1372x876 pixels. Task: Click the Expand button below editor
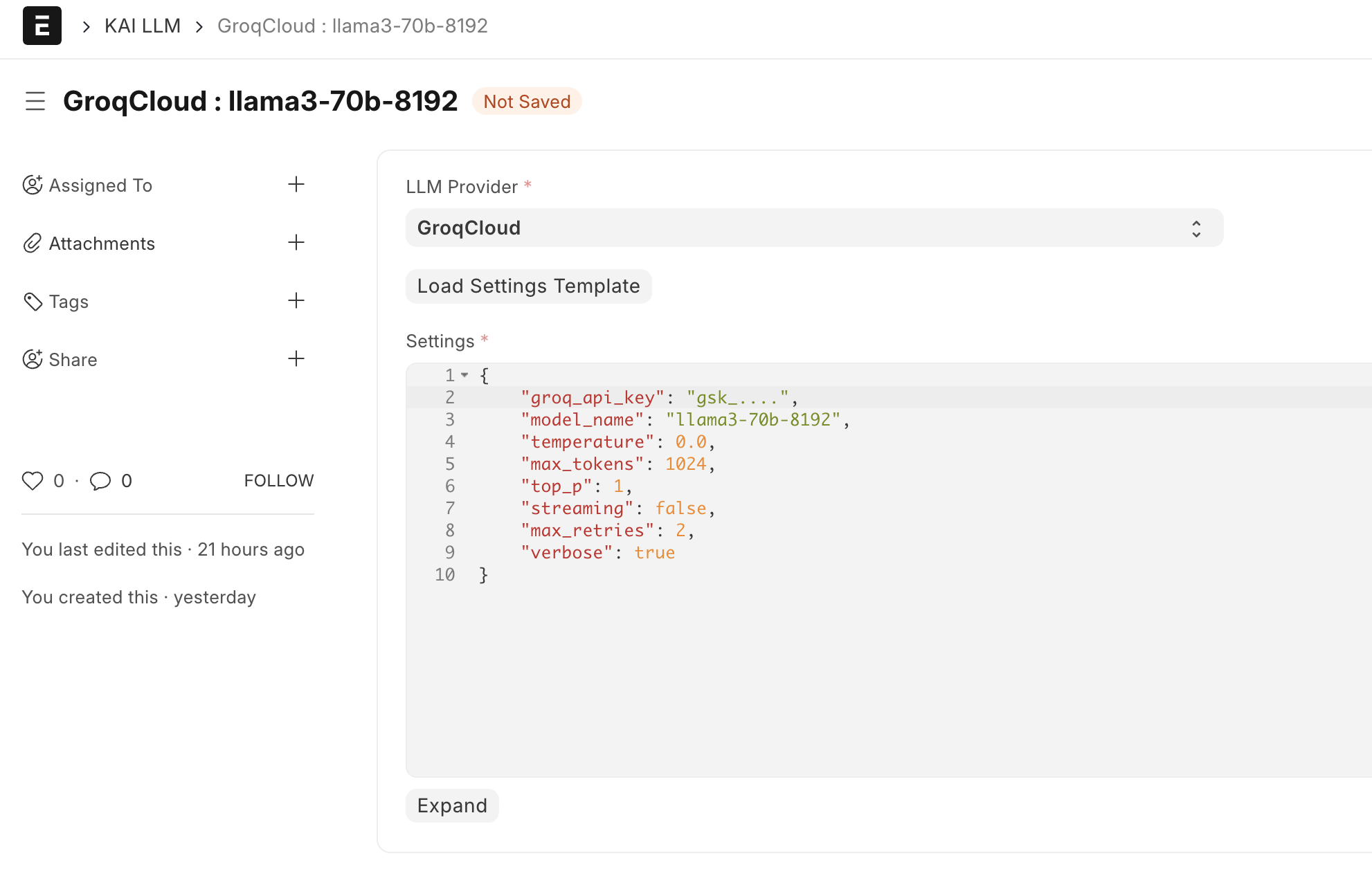coord(452,805)
